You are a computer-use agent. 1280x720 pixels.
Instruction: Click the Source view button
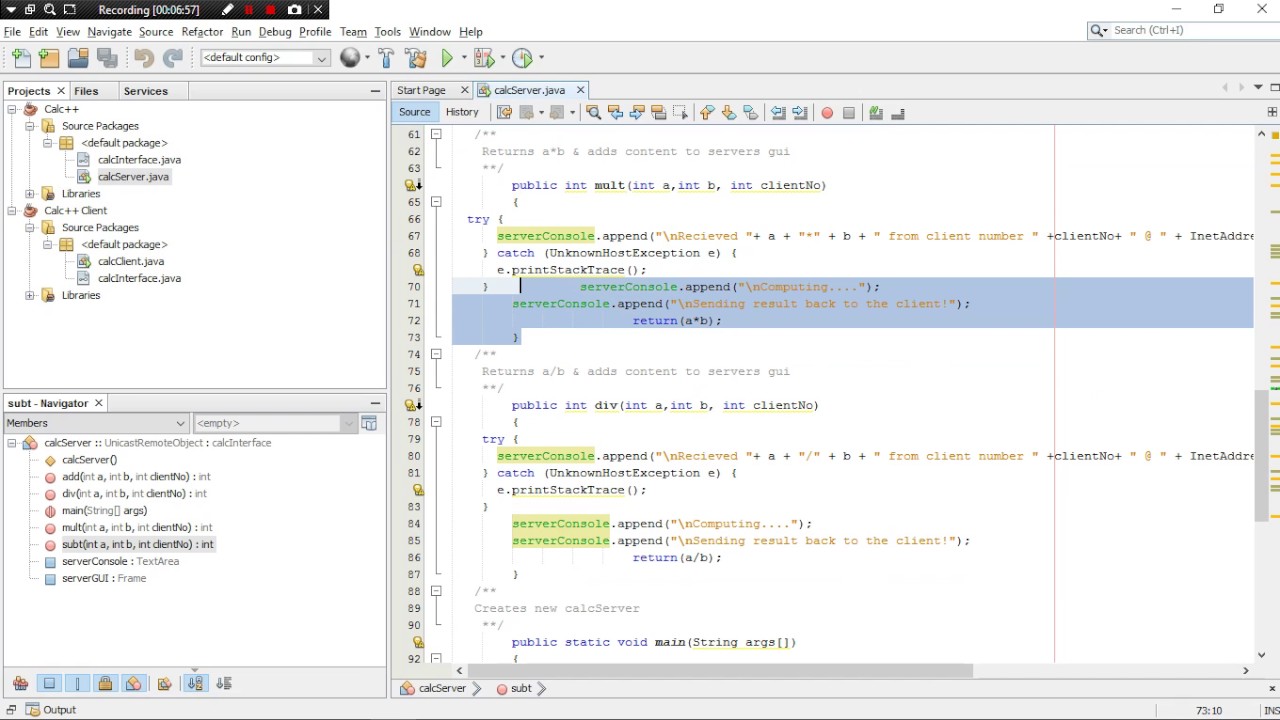coord(414,112)
